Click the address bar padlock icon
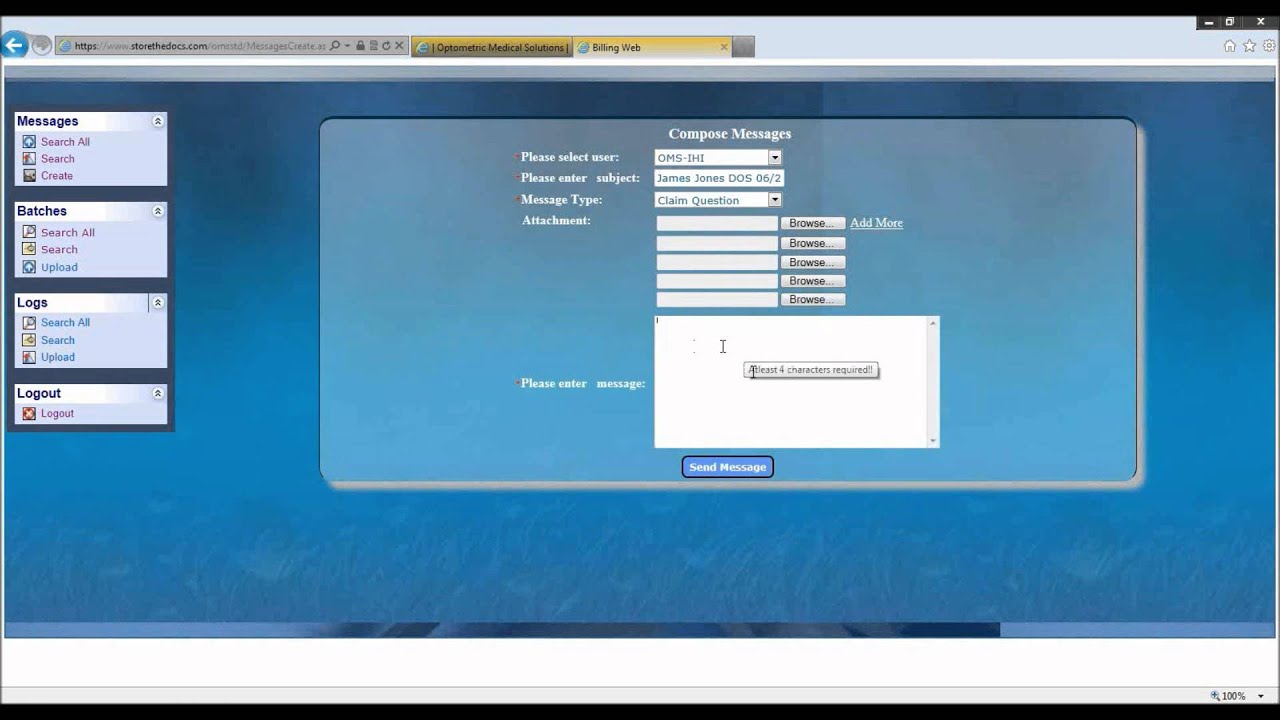This screenshot has height=720, width=1280. click(360, 46)
